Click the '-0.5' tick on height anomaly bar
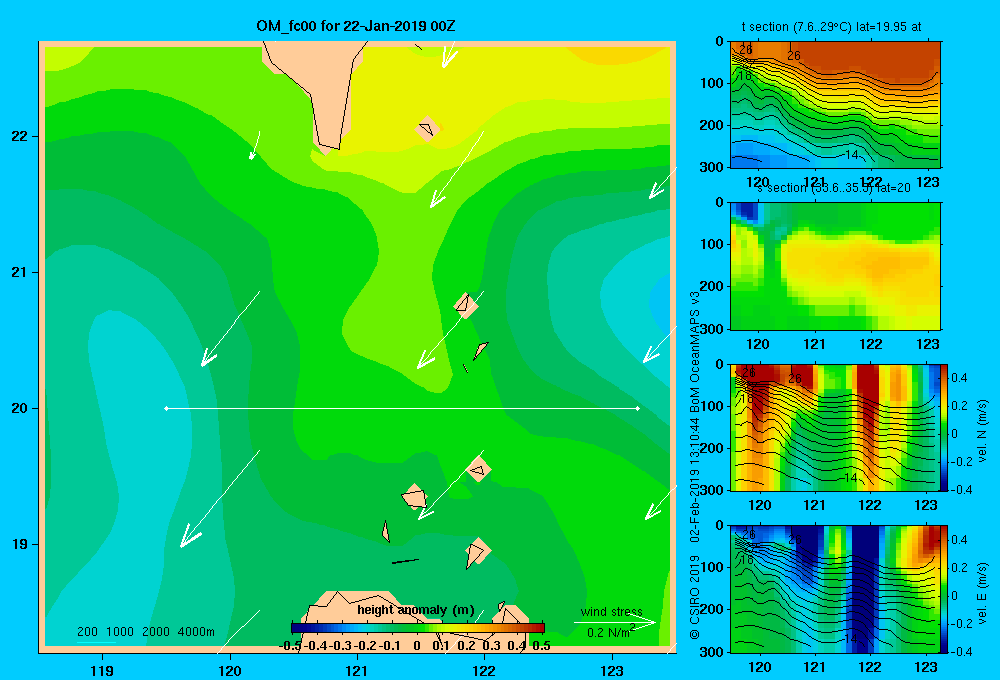 (x=290, y=646)
